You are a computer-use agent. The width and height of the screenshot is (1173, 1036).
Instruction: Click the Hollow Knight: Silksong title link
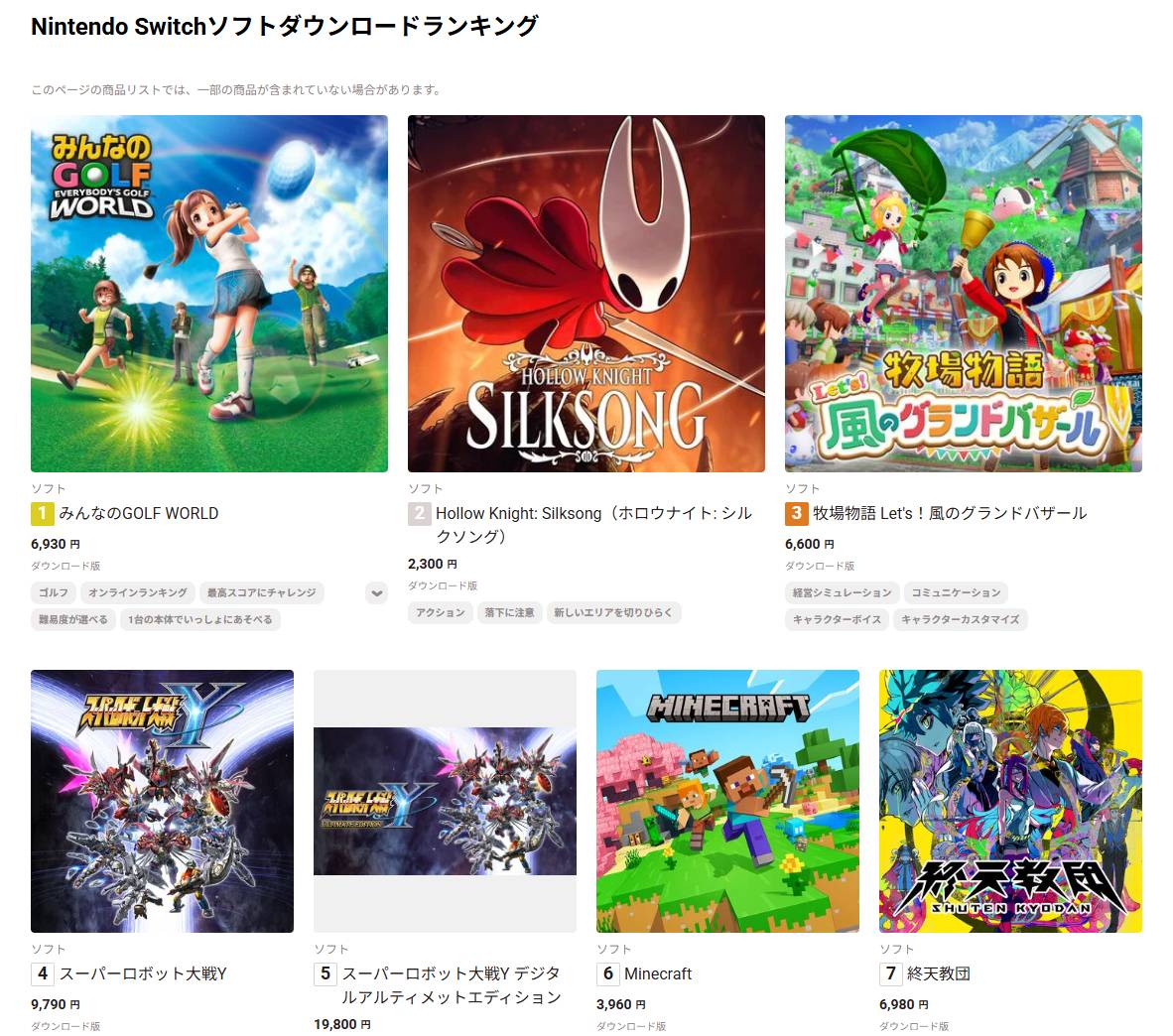coord(594,524)
